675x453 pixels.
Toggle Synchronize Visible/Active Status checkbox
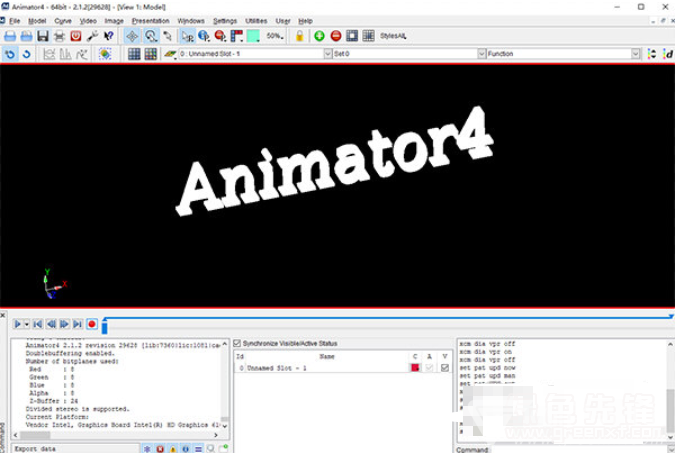(x=237, y=343)
